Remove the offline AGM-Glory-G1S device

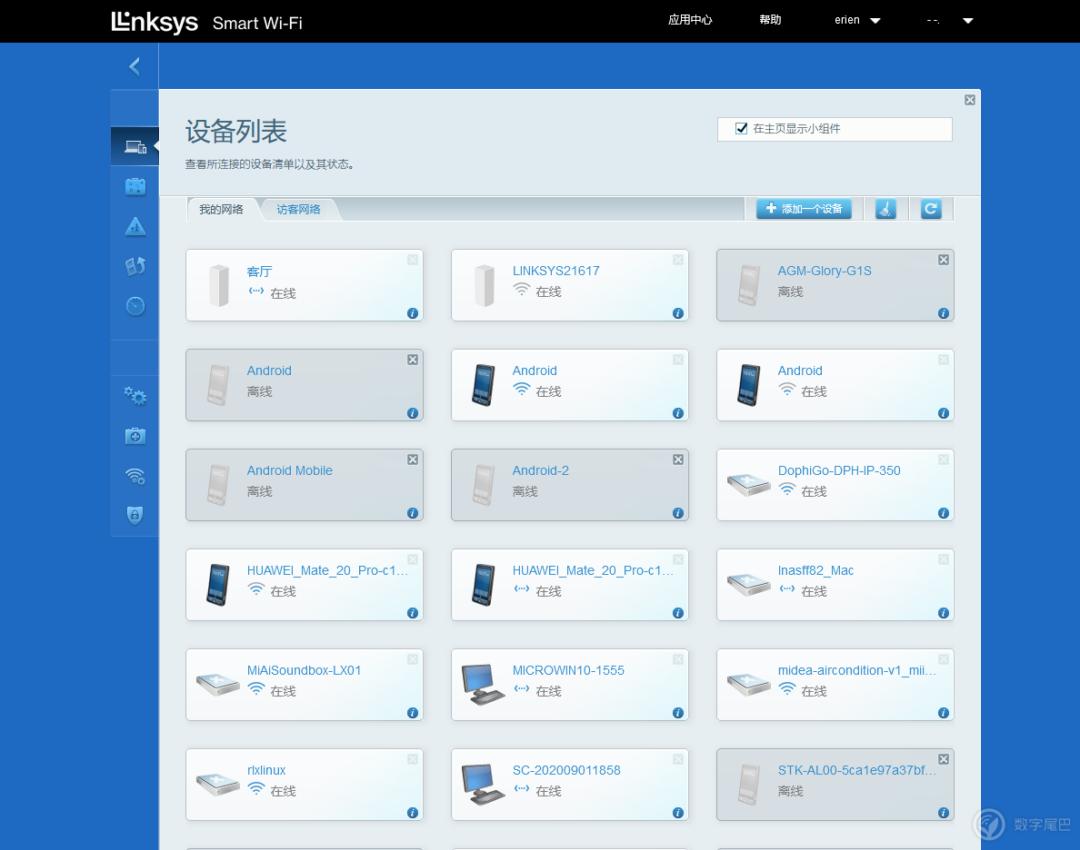pyautogui.click(x=943, y=260)
